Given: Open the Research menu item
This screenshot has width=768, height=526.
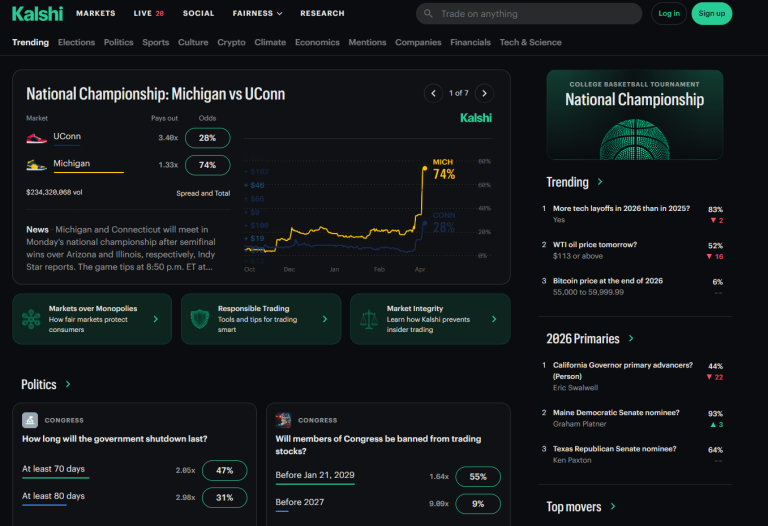Looking at the screenshot, I should click(x=322, y=14).
